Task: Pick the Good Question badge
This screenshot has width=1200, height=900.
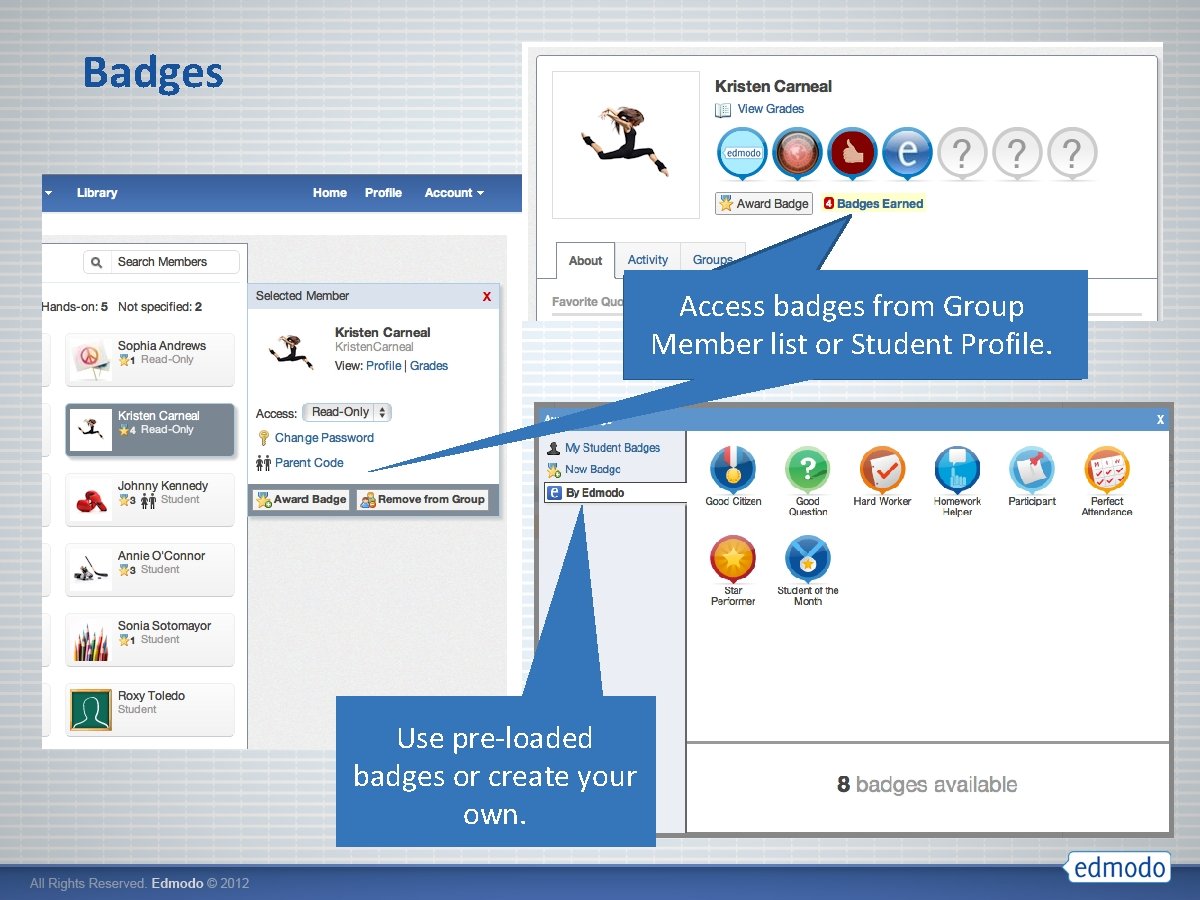Action: (x=807, y=468)
